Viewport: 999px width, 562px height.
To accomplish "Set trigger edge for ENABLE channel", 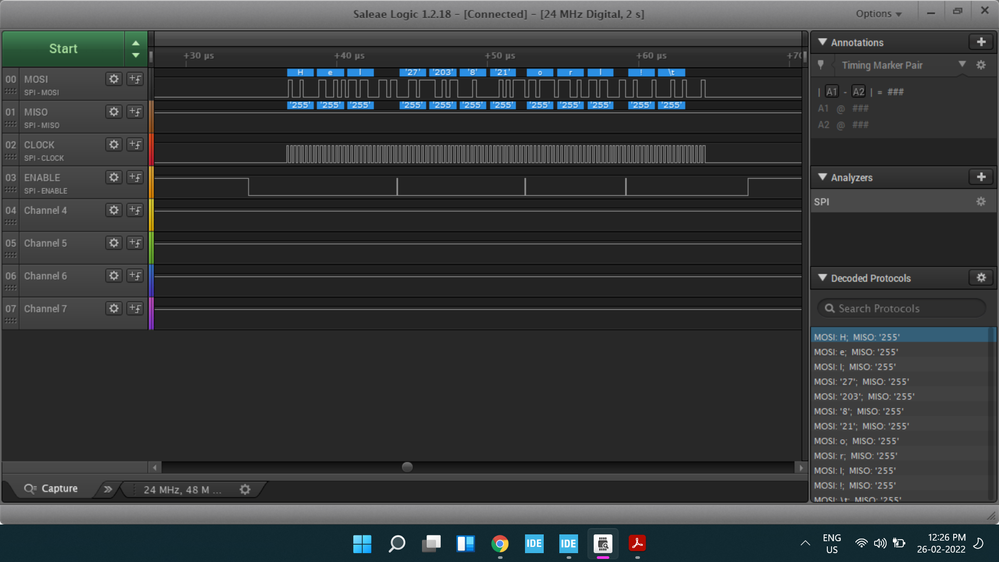I will click(135, 177).
